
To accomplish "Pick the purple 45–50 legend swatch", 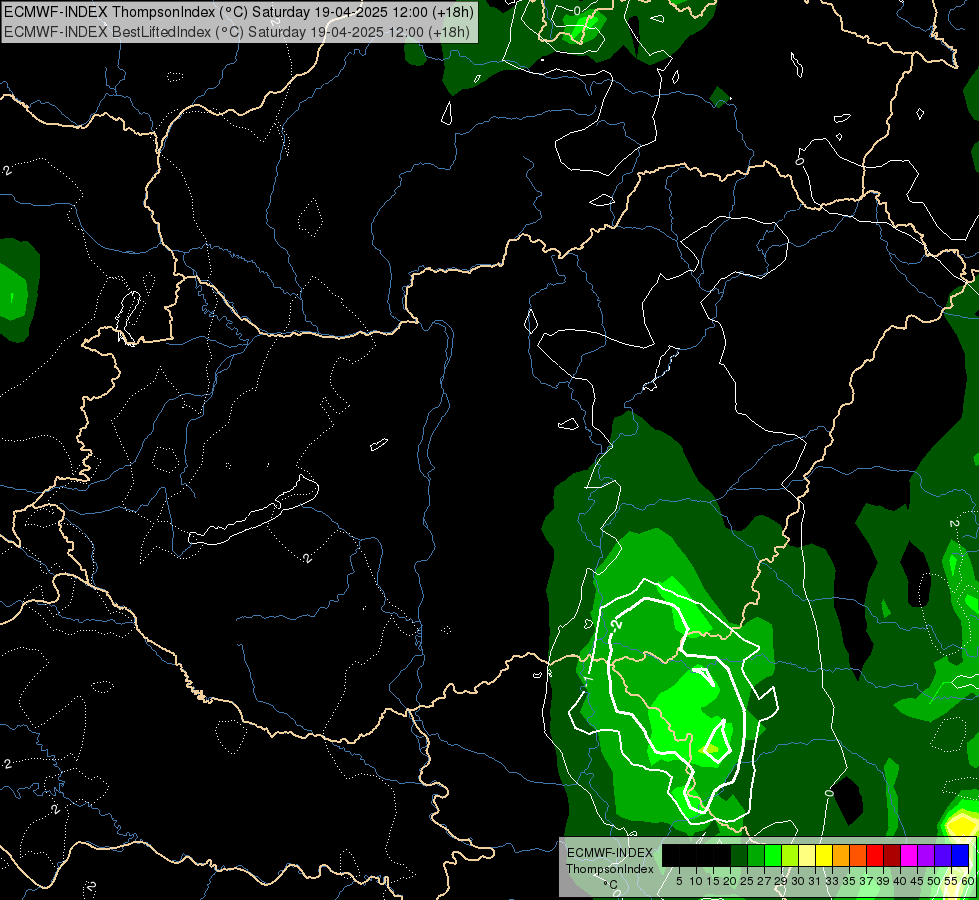I will (x=926, y=856).
